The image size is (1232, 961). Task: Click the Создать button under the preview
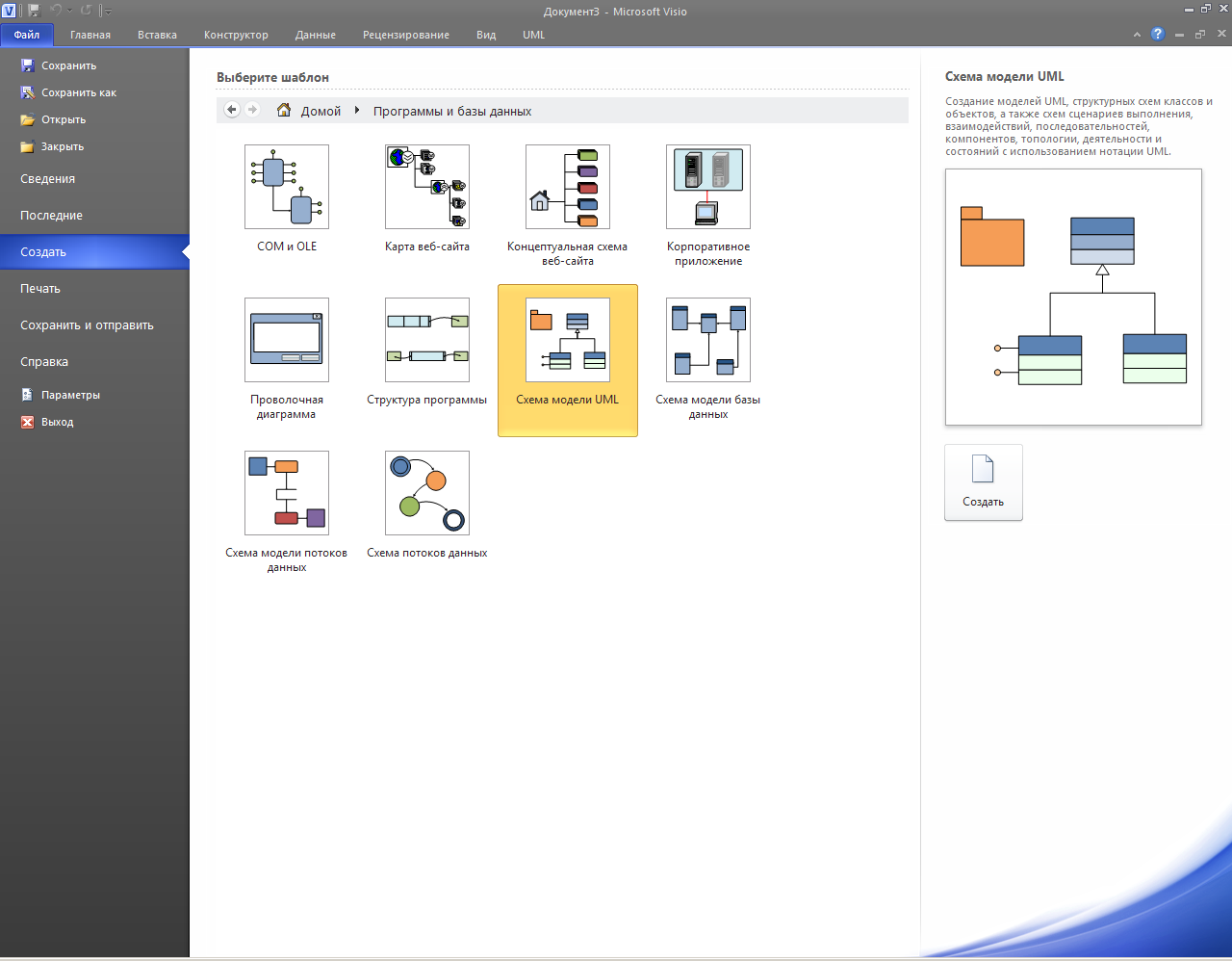(x=984, y=482)
